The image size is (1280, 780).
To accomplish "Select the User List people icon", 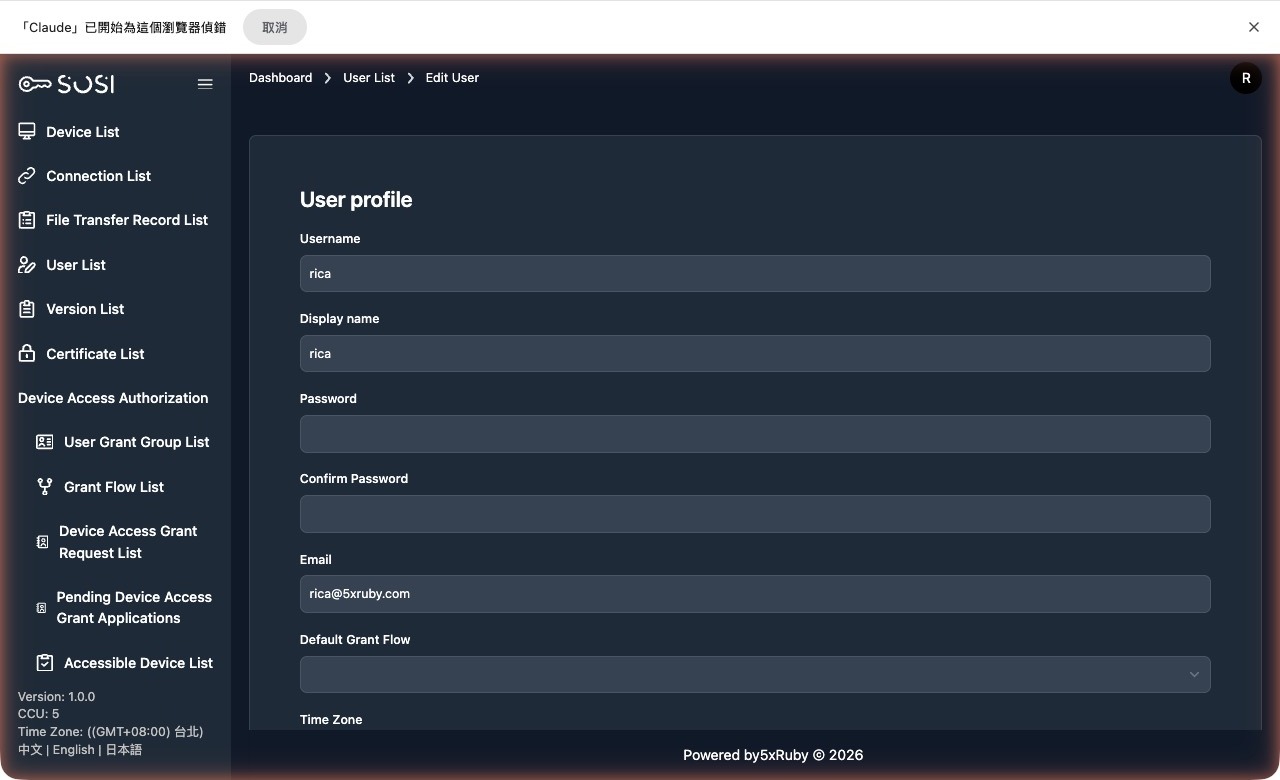I will click(x=26, y=264).
